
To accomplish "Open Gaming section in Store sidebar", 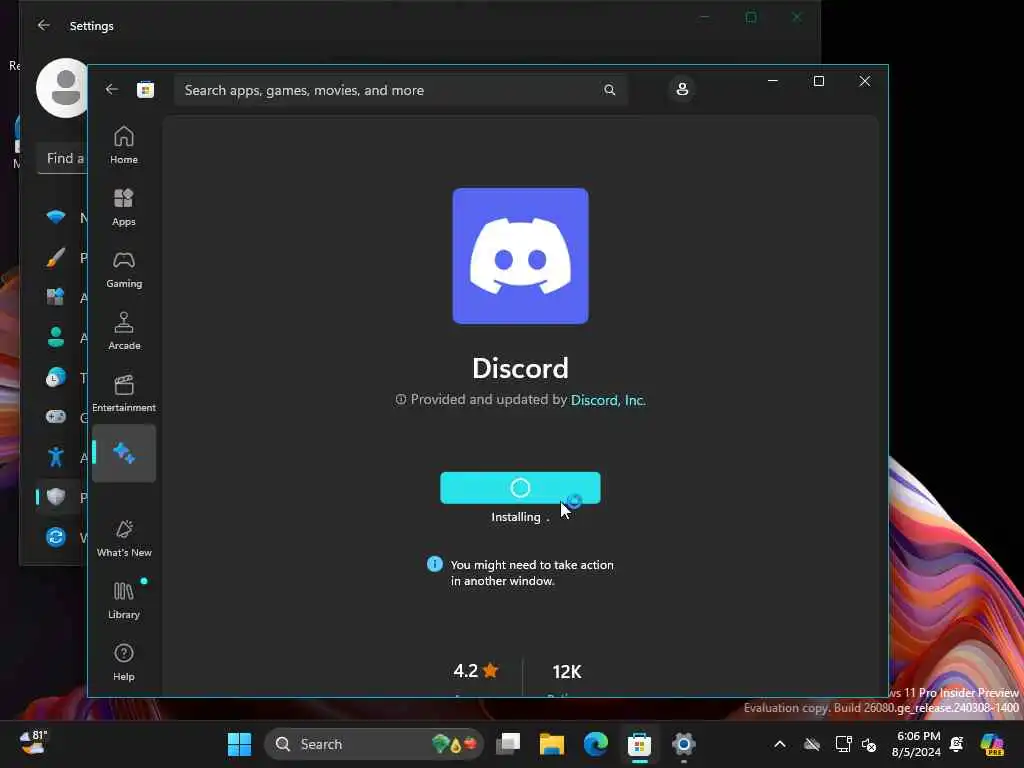I will pos(123,269).
